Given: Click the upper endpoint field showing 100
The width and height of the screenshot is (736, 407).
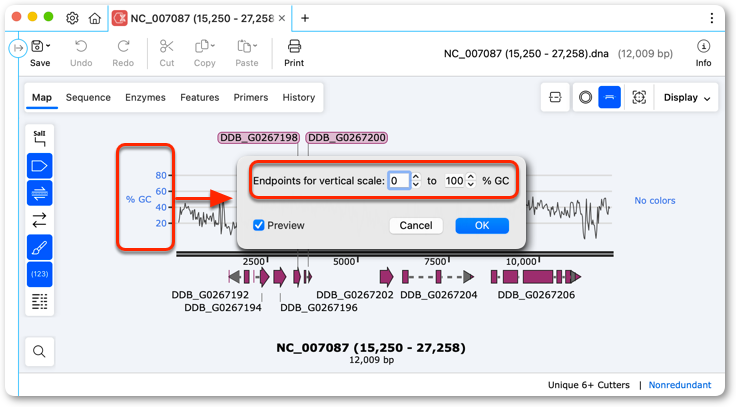Looking at the screenshot, I should point(453,181).
